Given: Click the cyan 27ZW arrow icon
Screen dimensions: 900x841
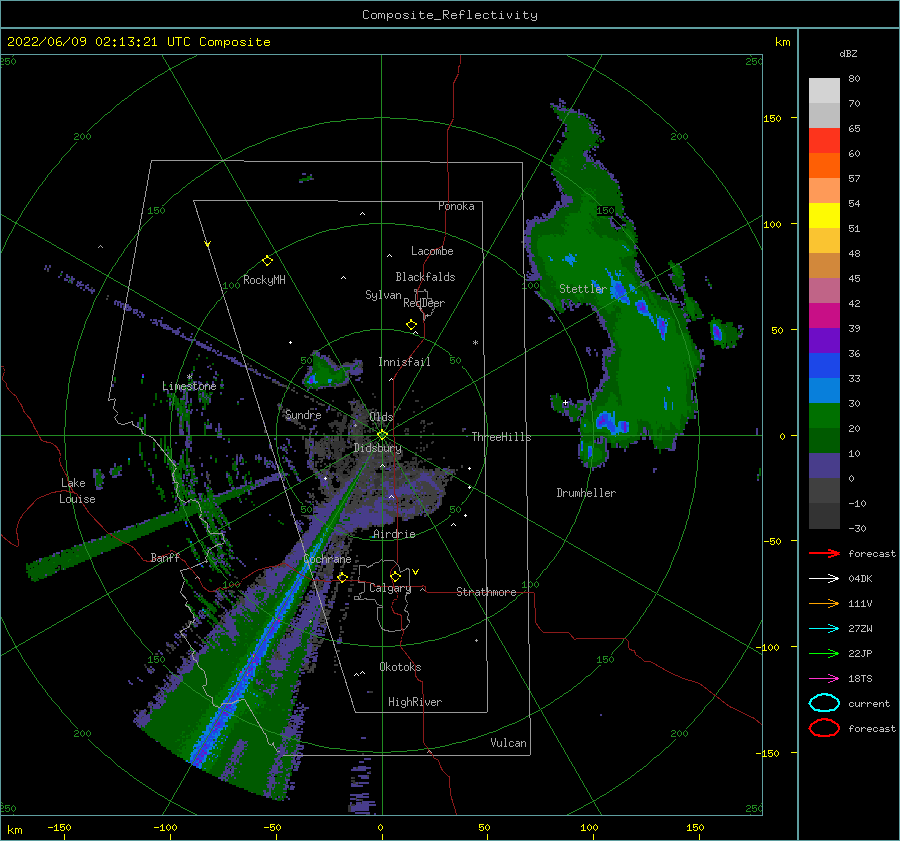Looking at the screenshot, I should (824, 629).
